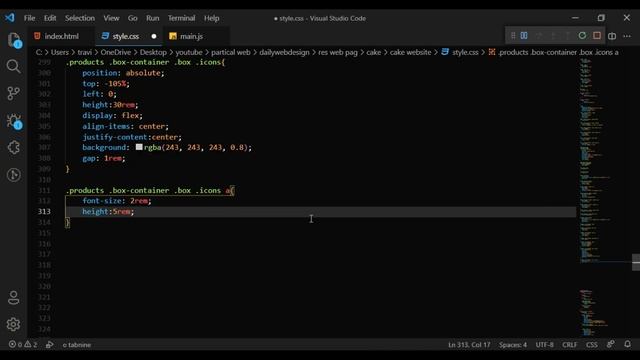Viewport: 640px width, 360px height.
Task: Click the debug Pause button
Action: 524,36
